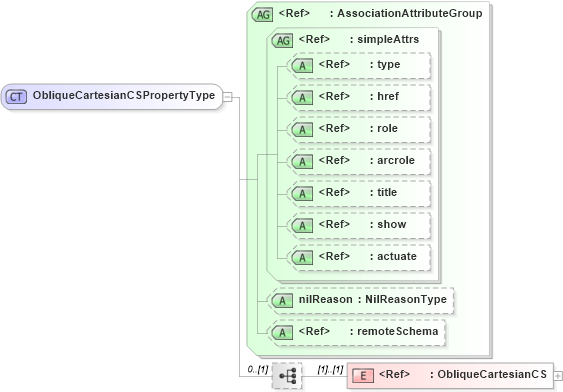Click the AG icon for AssociationAttributeGroup

[x=262, y=15]
